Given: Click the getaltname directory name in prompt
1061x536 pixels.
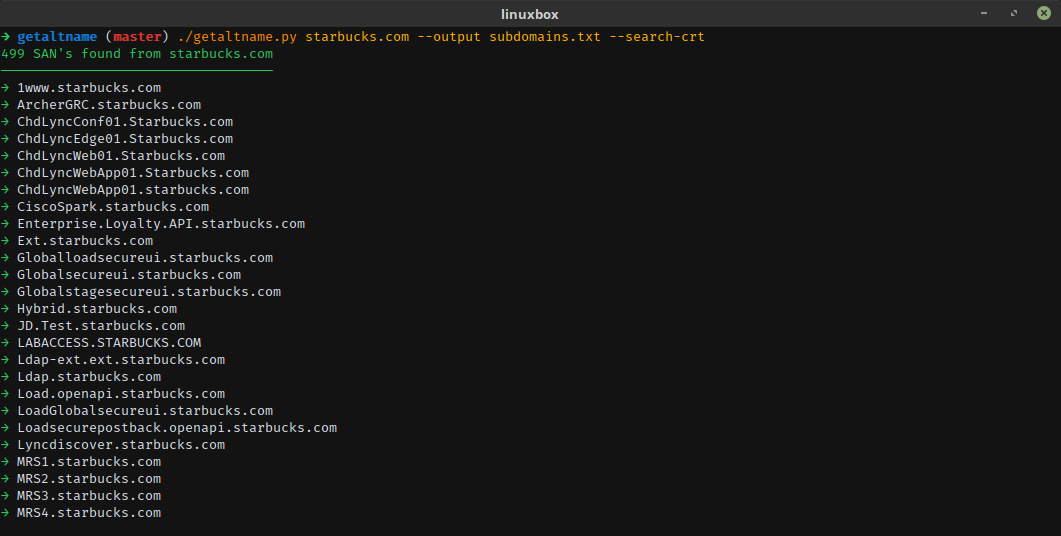Looking at the screenshot, I should click(x=58, y=37).
